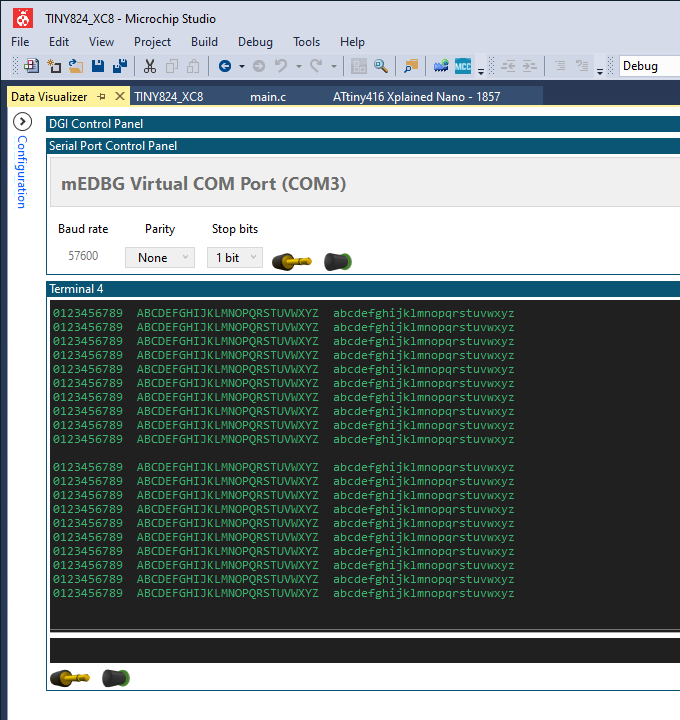
Task: Toggle the serial port green-ringed socket
Action: tap(338, 262)
